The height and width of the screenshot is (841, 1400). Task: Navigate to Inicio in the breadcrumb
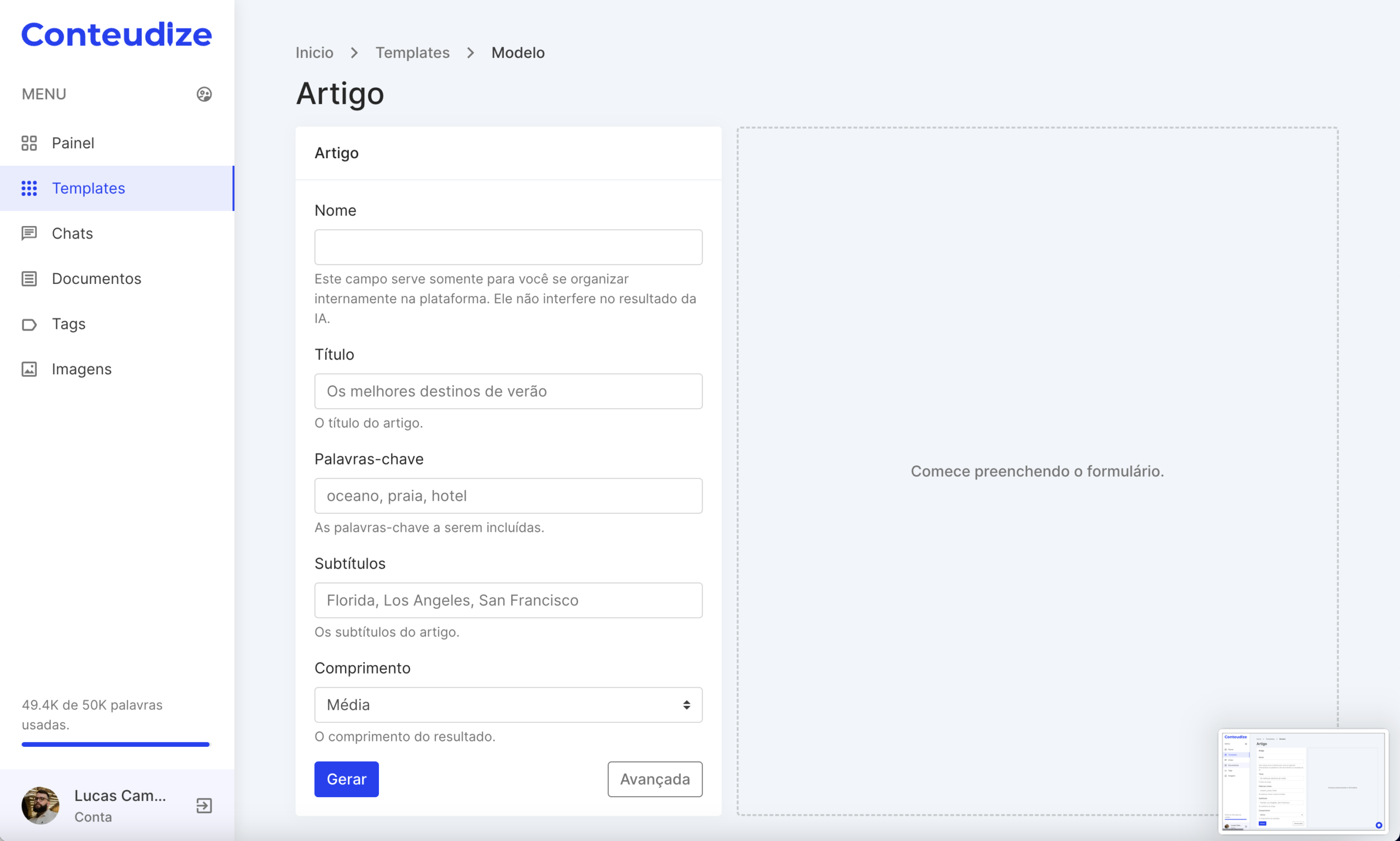click(x=314, y=52)
